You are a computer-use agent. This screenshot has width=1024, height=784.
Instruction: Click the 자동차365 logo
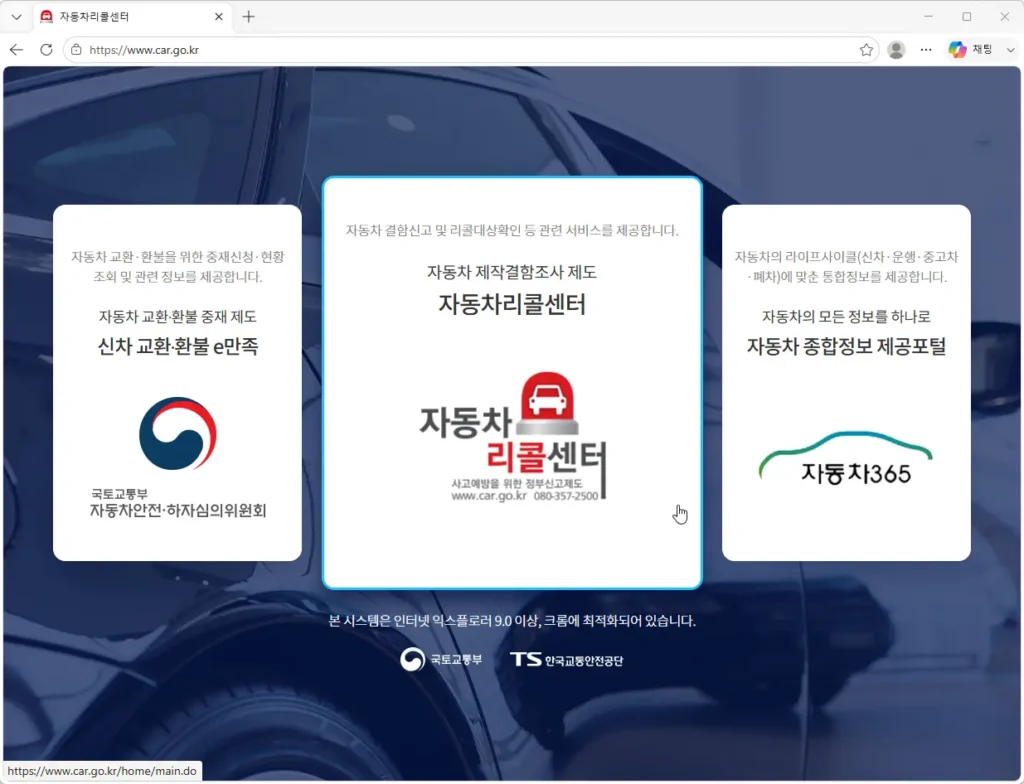tap(846, 458)
